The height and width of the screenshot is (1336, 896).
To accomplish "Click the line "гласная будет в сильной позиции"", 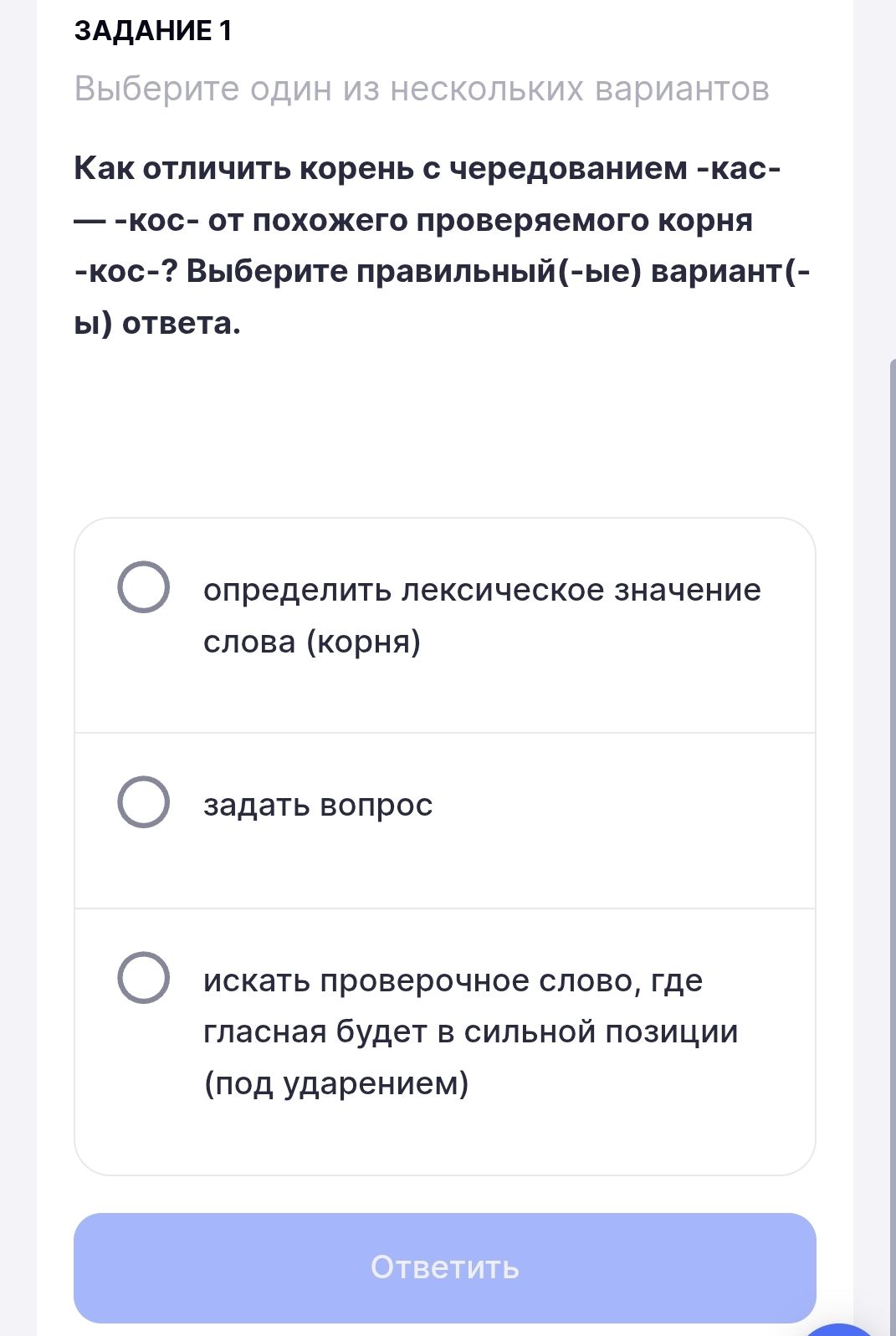I will coord(470,1031).
